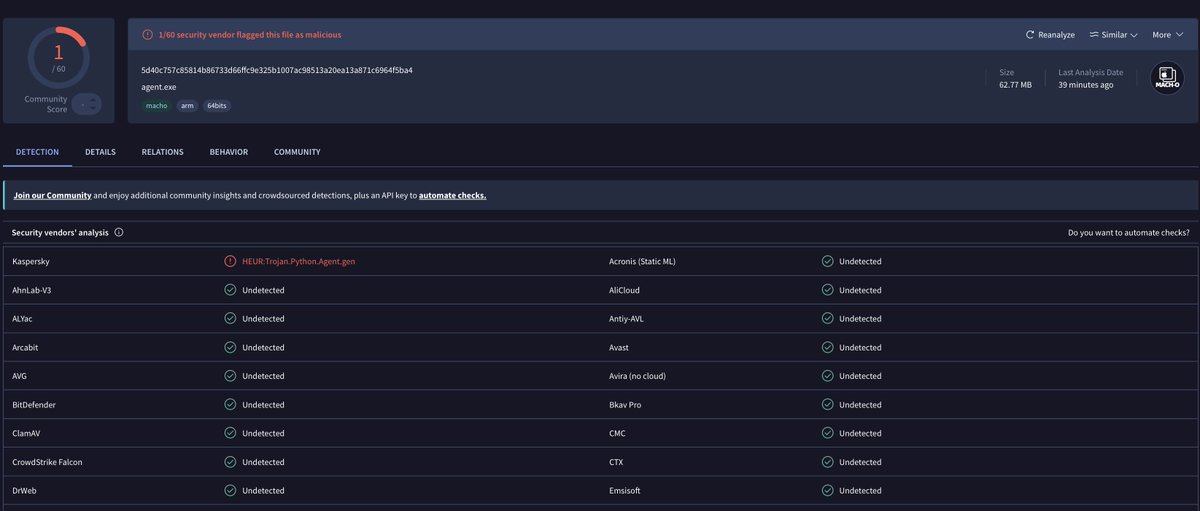Click the Antiy-AVL vendor name
Image resolution: width=1200 pixels, height=511 pixels.
pyautogui.click(x=627, y=319)
